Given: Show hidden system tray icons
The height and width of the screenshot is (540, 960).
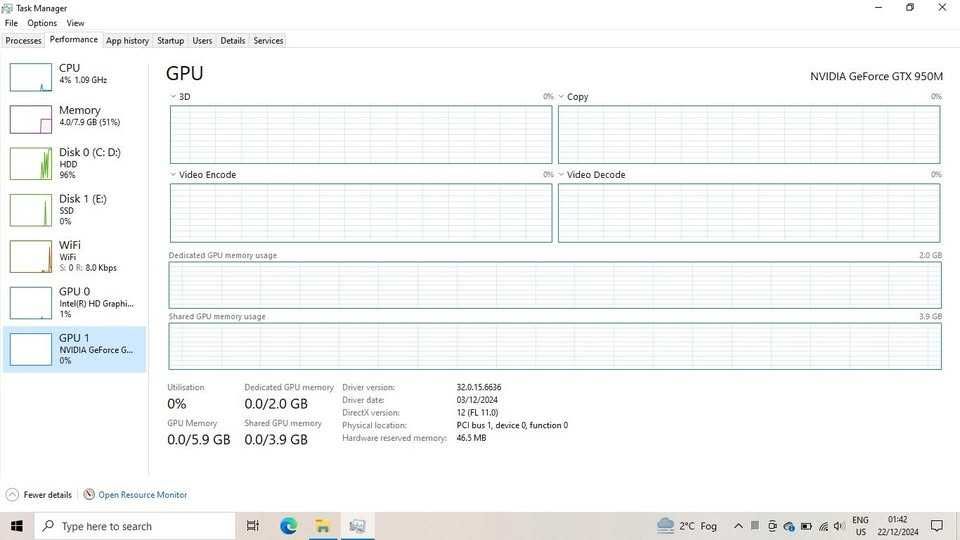Looking at the screenshot, I should (738, 526).
